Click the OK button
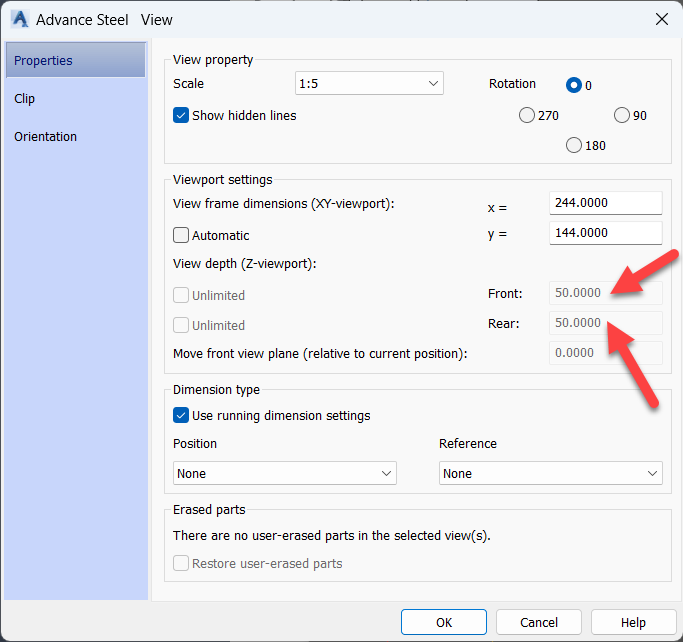 pos(443,622)
